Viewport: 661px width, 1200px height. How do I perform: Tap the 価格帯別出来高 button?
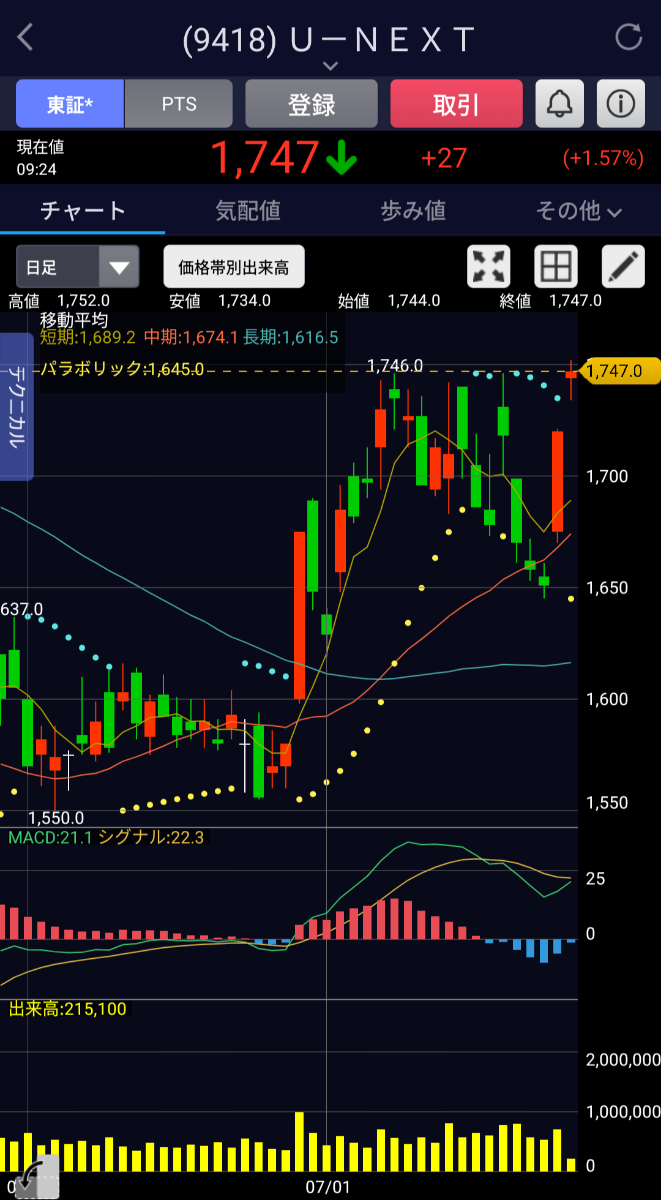coord(234,267)
